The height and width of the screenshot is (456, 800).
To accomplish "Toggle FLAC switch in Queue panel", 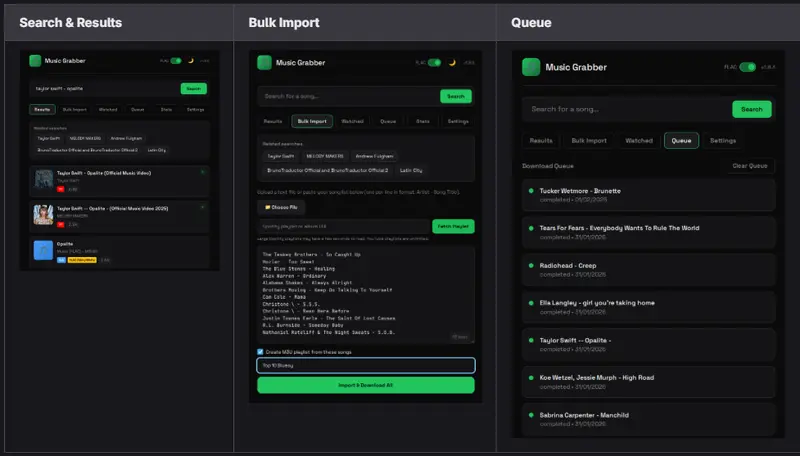I will (747, 67).
